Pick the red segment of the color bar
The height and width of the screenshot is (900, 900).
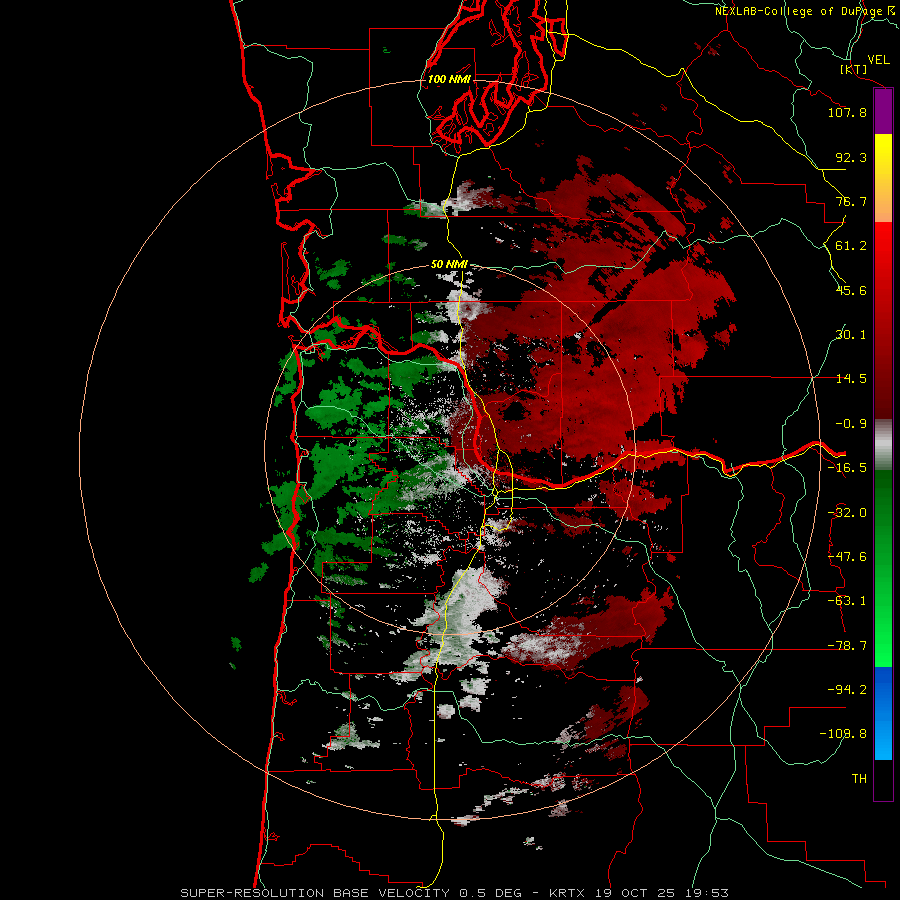[x=883, y=320]
